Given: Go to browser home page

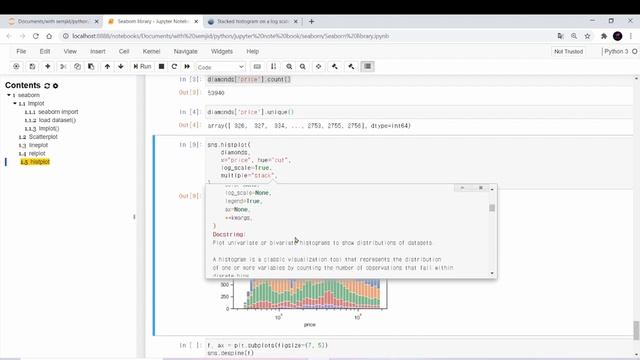Looking at the screenshot, I should 49,36.
